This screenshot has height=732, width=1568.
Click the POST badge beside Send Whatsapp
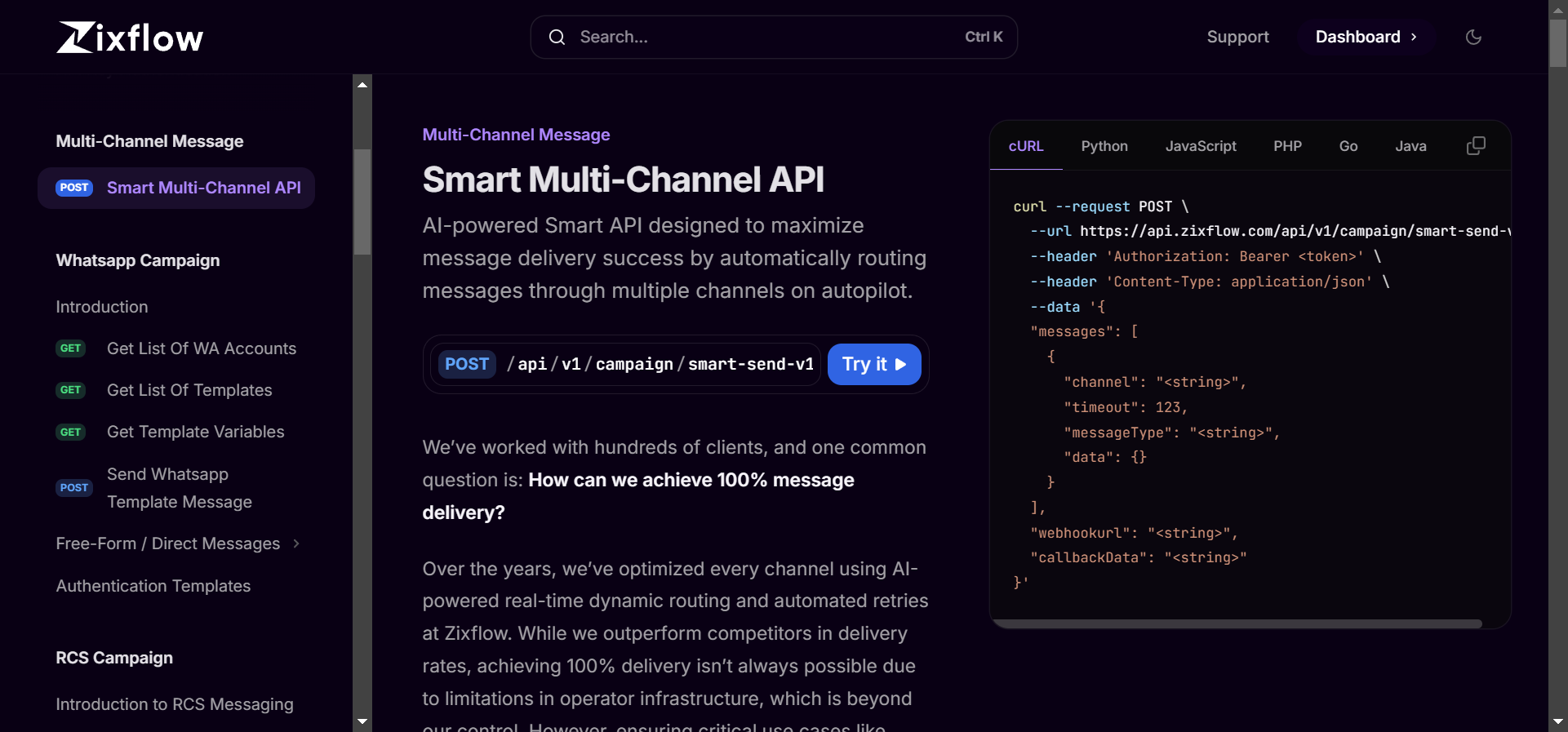pyautogui.click(x=74, y=488)
